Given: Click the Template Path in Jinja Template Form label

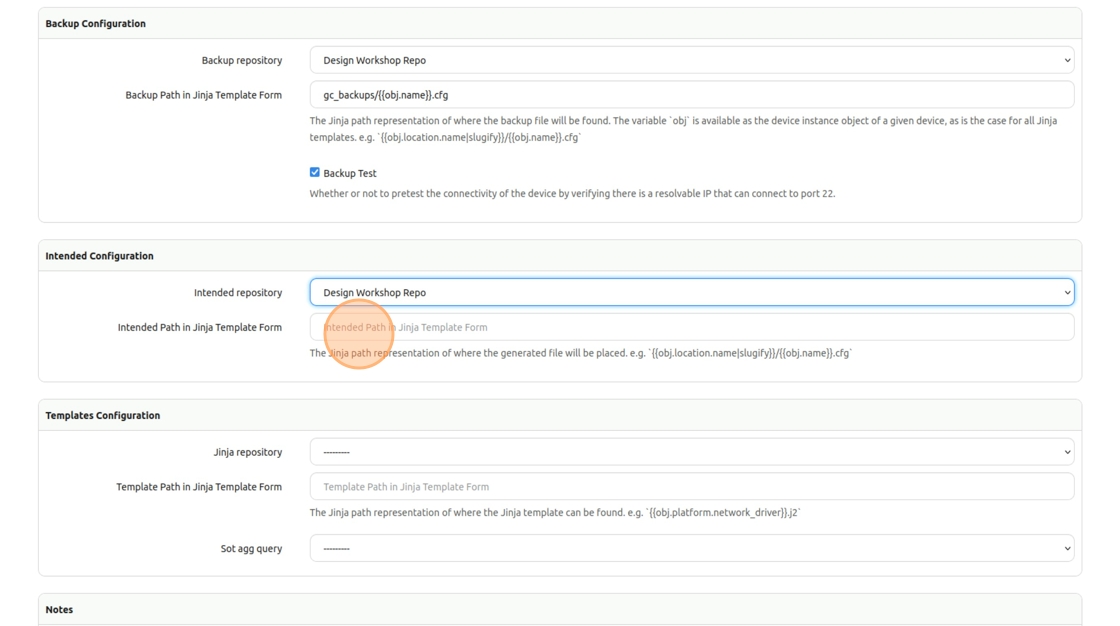Looking at the screenshot, I should pyautogui.click(x=199, y=487).
